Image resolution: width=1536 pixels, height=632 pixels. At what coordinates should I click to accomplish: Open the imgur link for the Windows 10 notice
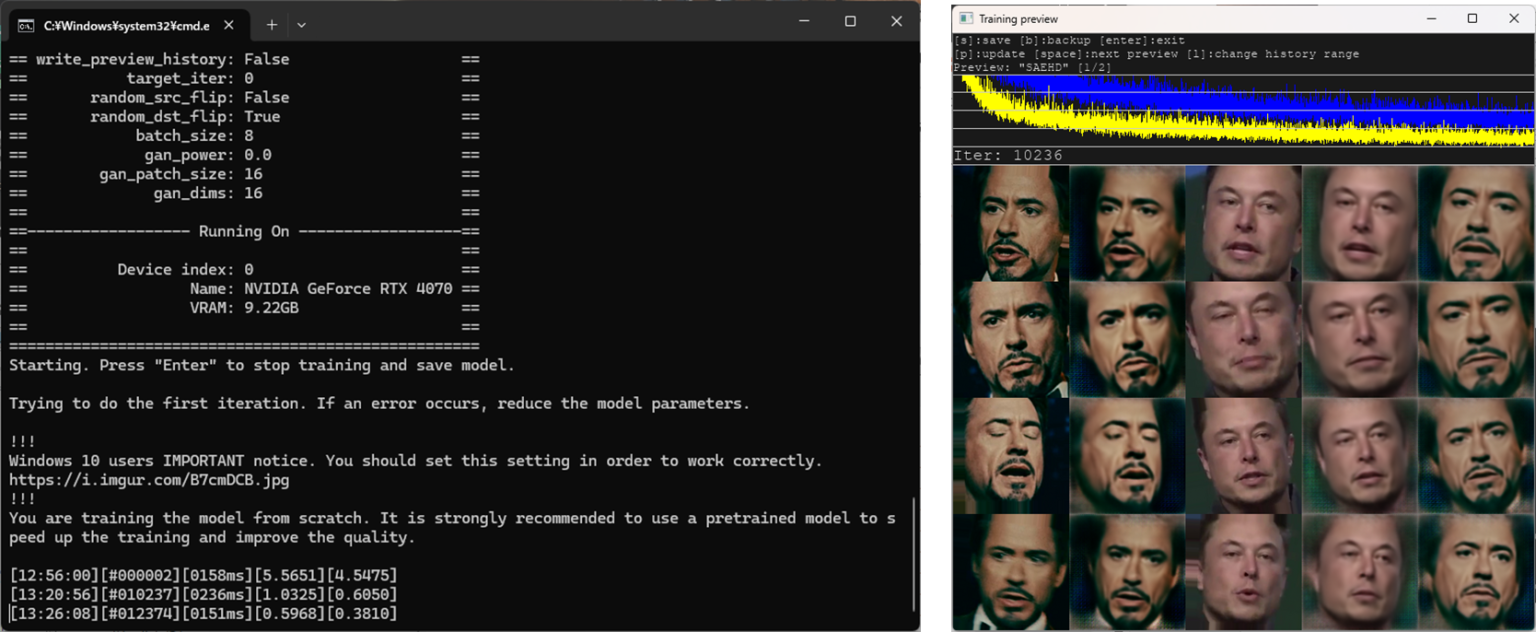point(150,479)
